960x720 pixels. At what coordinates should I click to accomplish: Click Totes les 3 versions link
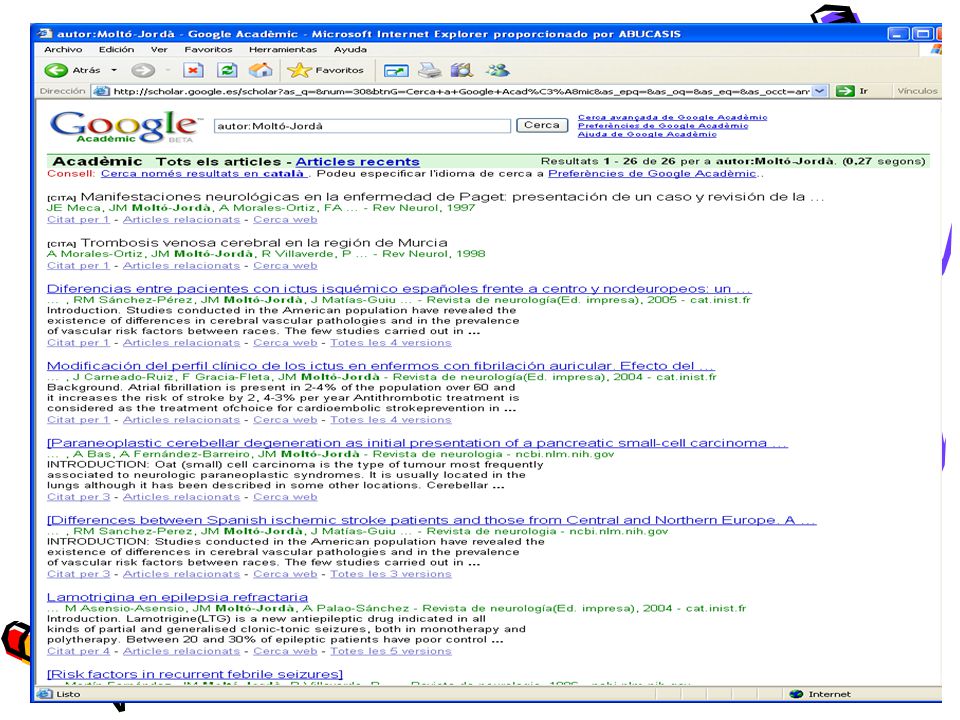[391, 574]
